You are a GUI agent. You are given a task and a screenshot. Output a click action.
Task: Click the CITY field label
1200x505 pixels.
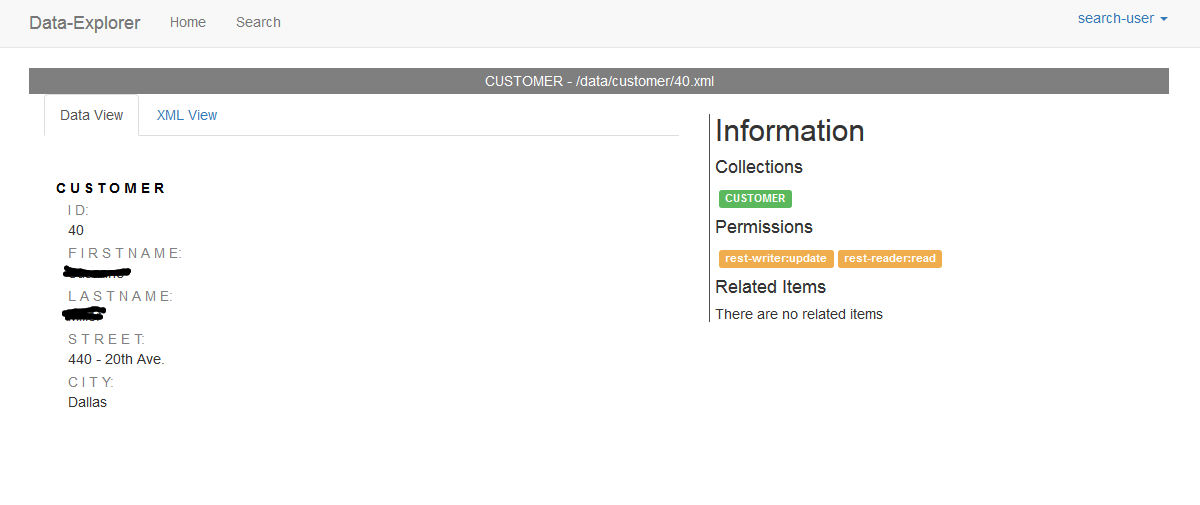coord(91,382)
